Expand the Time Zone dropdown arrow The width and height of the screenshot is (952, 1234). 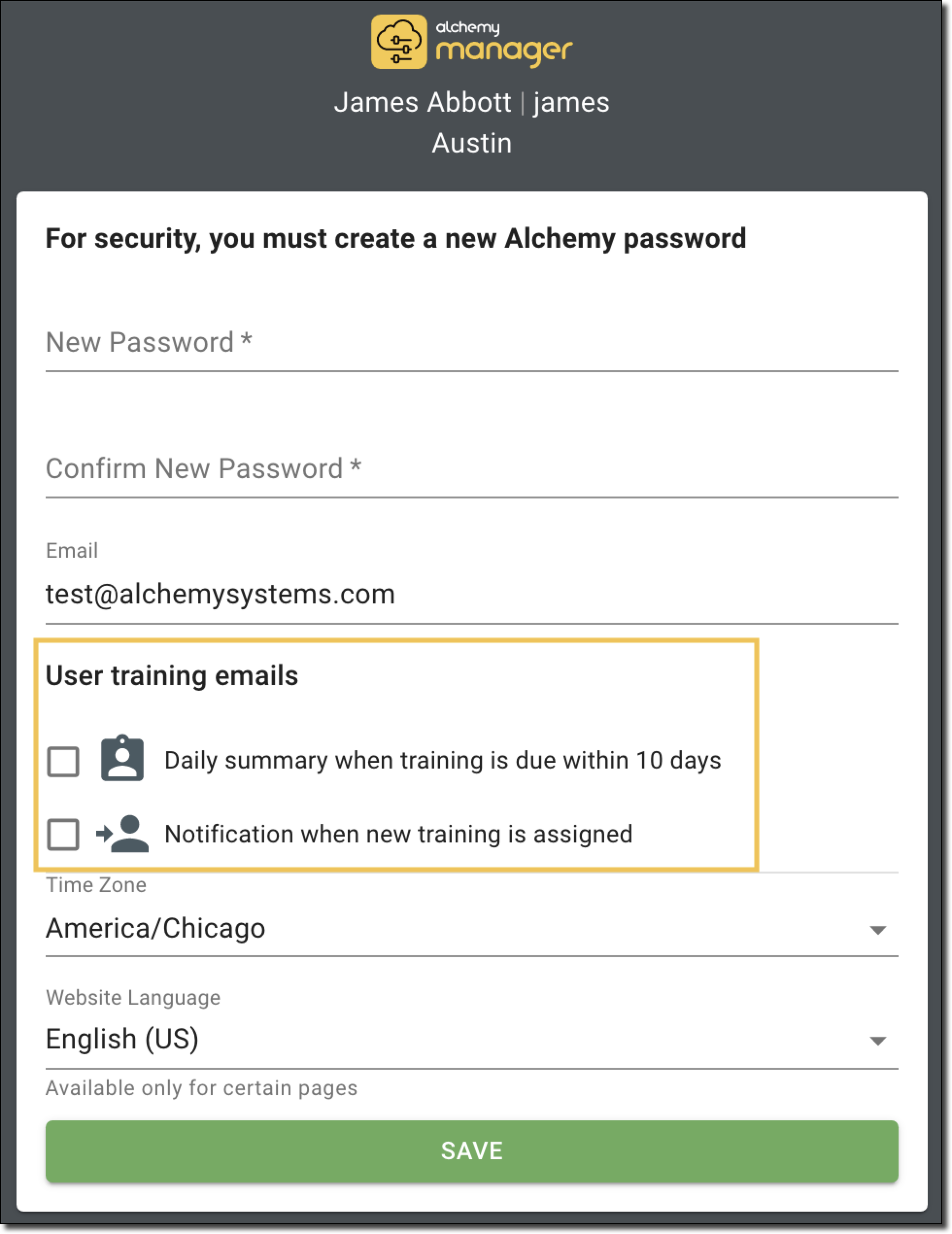tap(877, 930)
